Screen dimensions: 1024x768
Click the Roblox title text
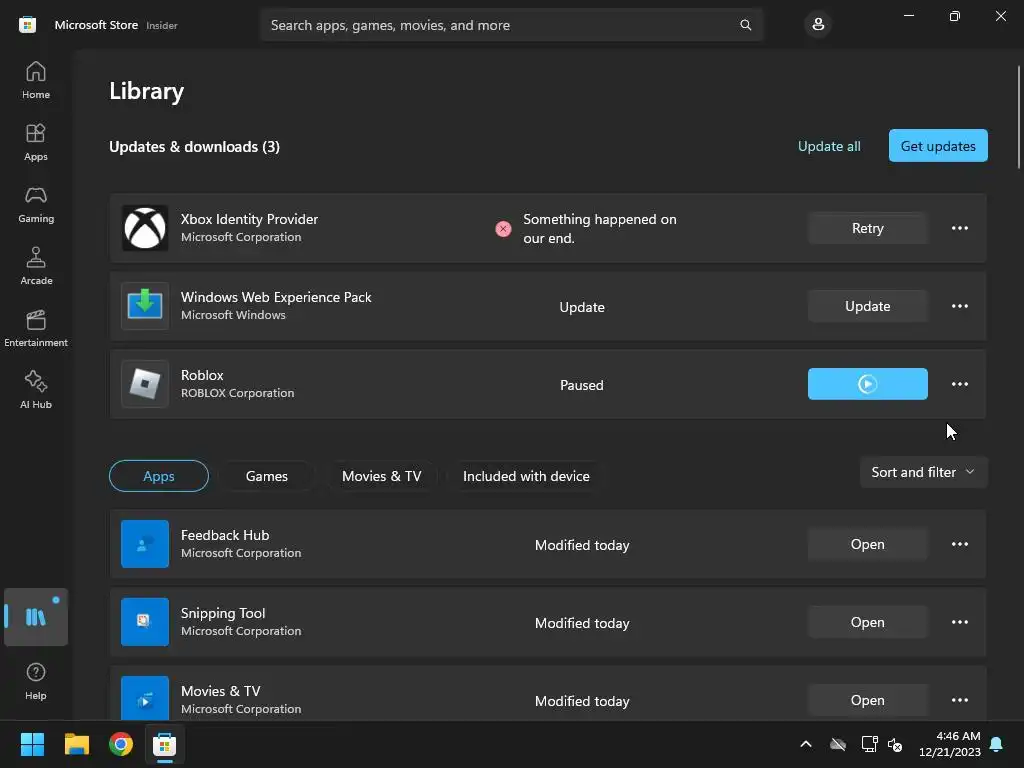(x=202, y=375)
